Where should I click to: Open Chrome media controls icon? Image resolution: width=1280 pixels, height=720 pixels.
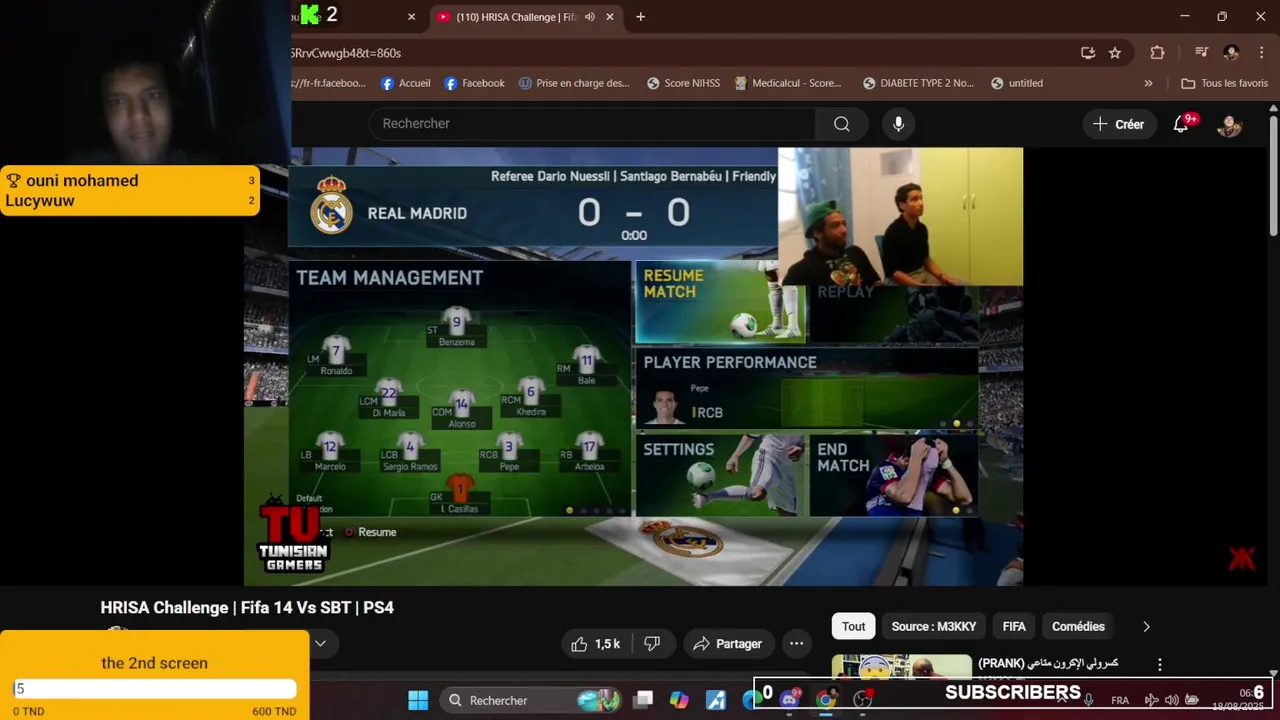1202,53
